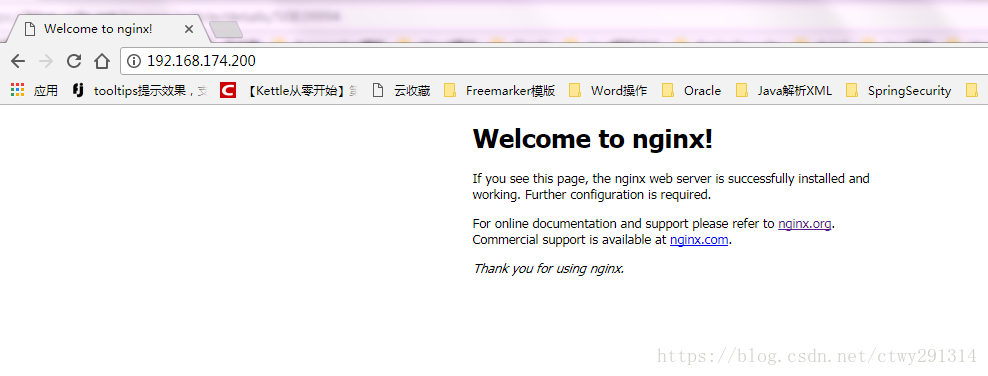Open the apps grid icon in bookmarks bar

click(17, 90)
